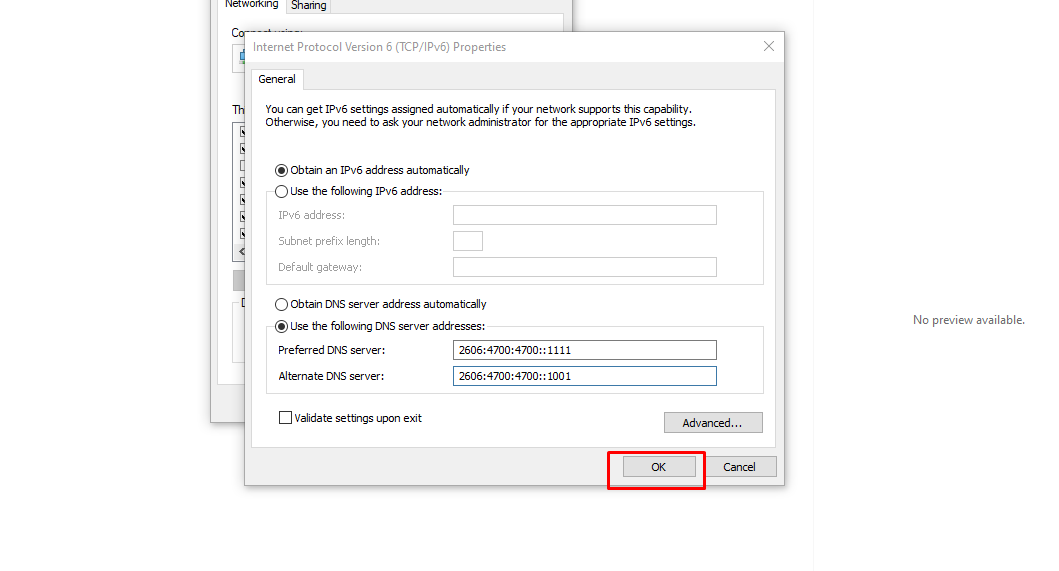The image size is (1059, 571).
Task: Click the Subnet prefix length box
Action: click(x=467, y=241)
